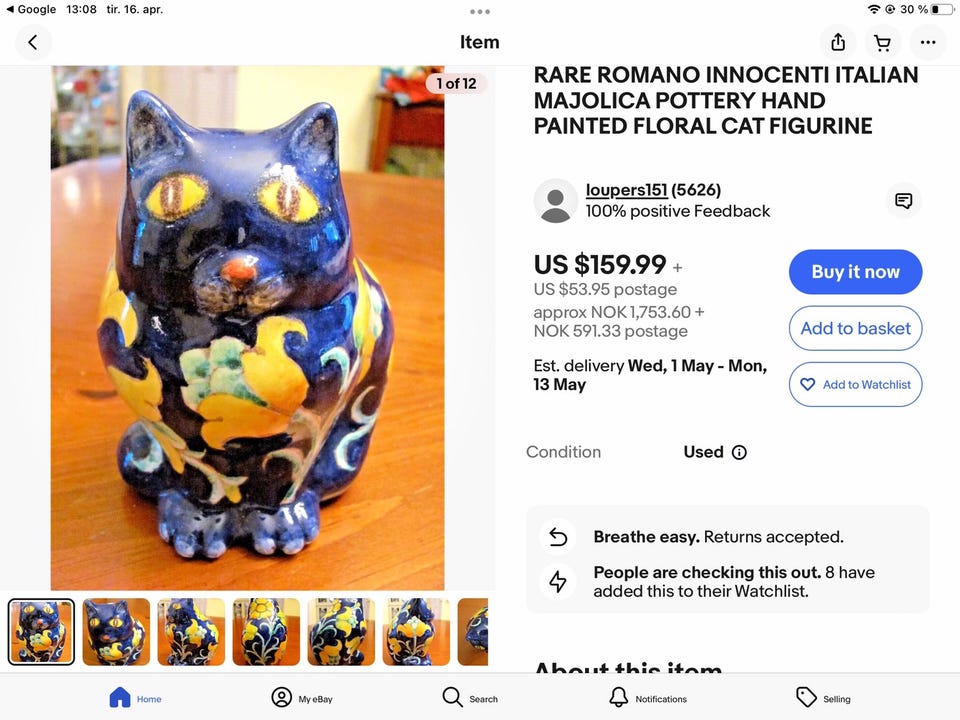Open seller profile avatar icon
Viewport: 960px width, 720px height.
pyautogui.click(x=555, y=201)
